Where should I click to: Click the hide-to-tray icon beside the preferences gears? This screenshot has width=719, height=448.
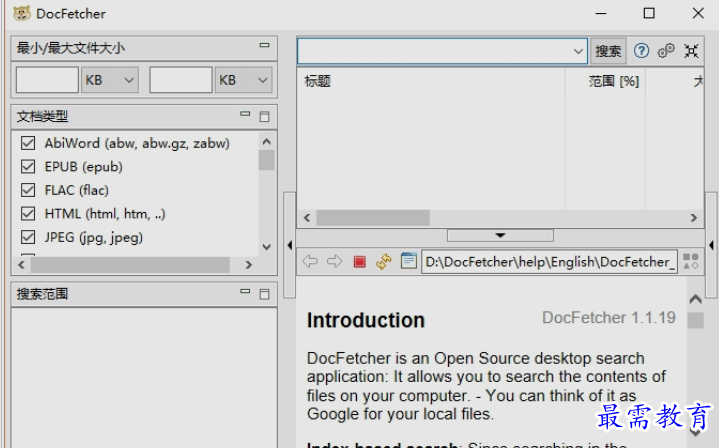(691, 50)
